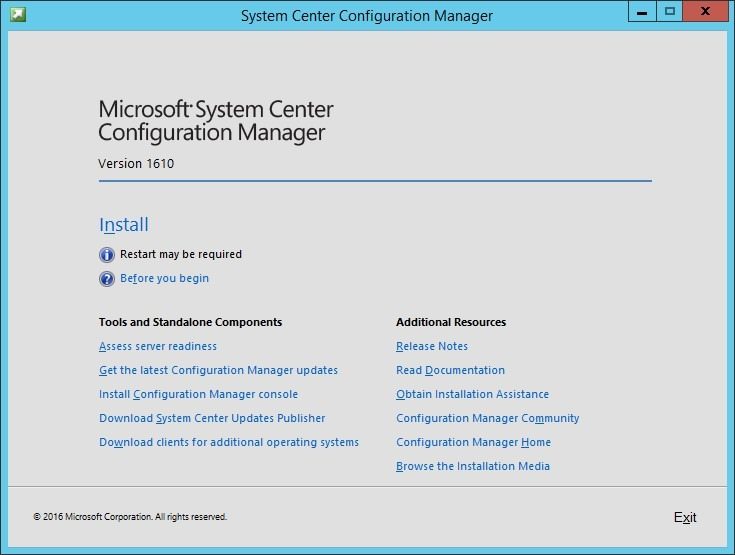This screenshot has width=735, height=555.
Task: Open the Release Notes link
Action: tap(432, 346)
